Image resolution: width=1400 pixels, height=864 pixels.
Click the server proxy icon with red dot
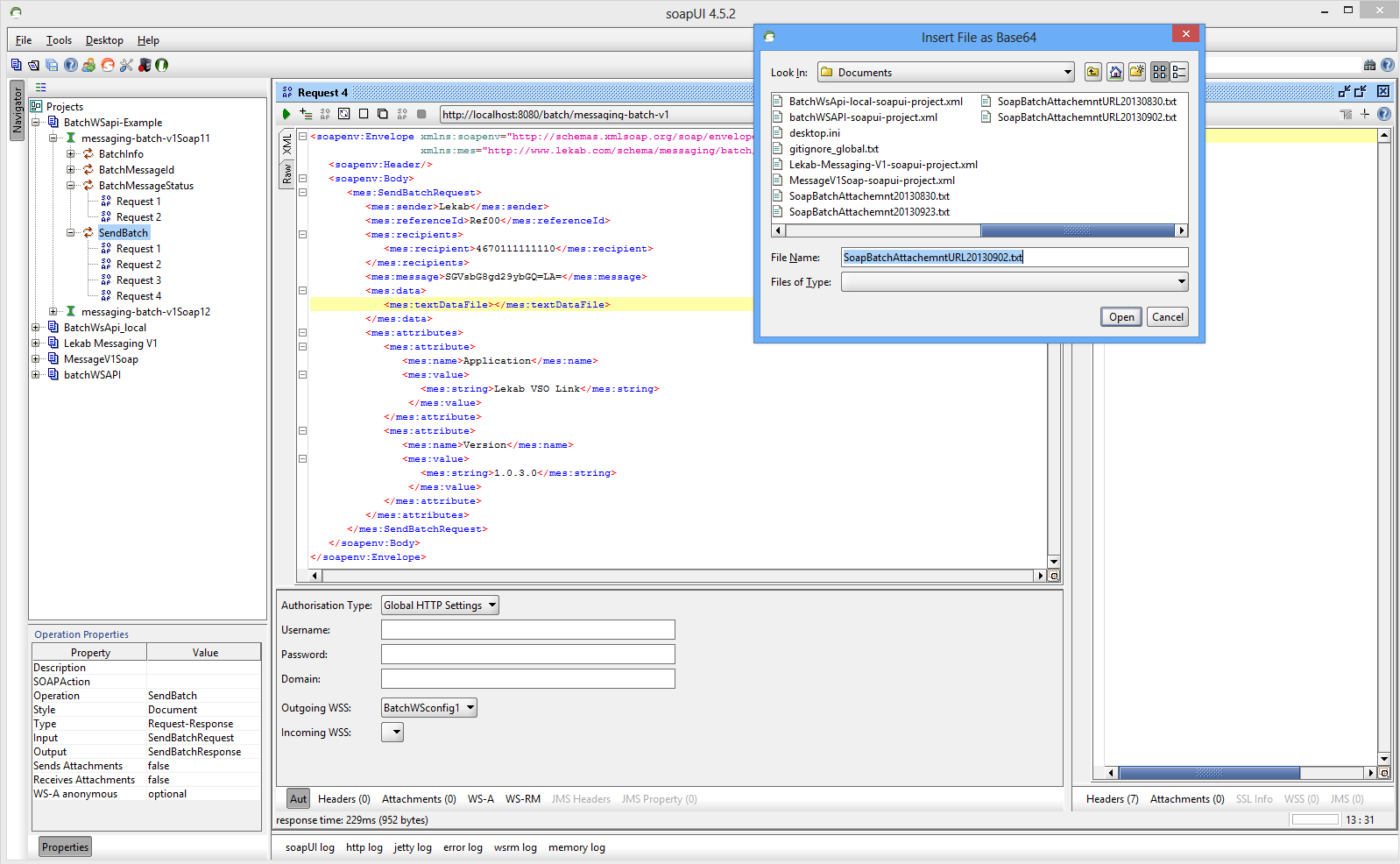click(145, 65)
